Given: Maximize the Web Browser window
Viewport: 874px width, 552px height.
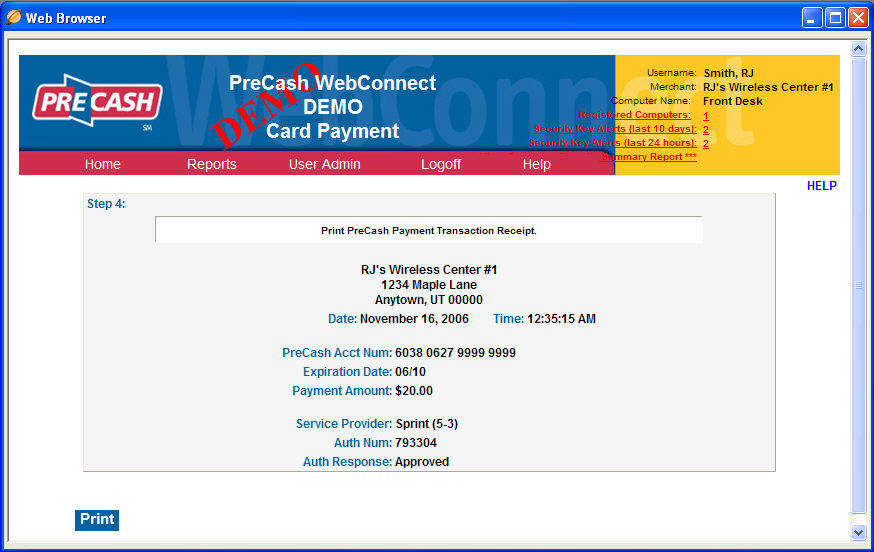Looking at the screenshot, I should [x=835, y=18].
